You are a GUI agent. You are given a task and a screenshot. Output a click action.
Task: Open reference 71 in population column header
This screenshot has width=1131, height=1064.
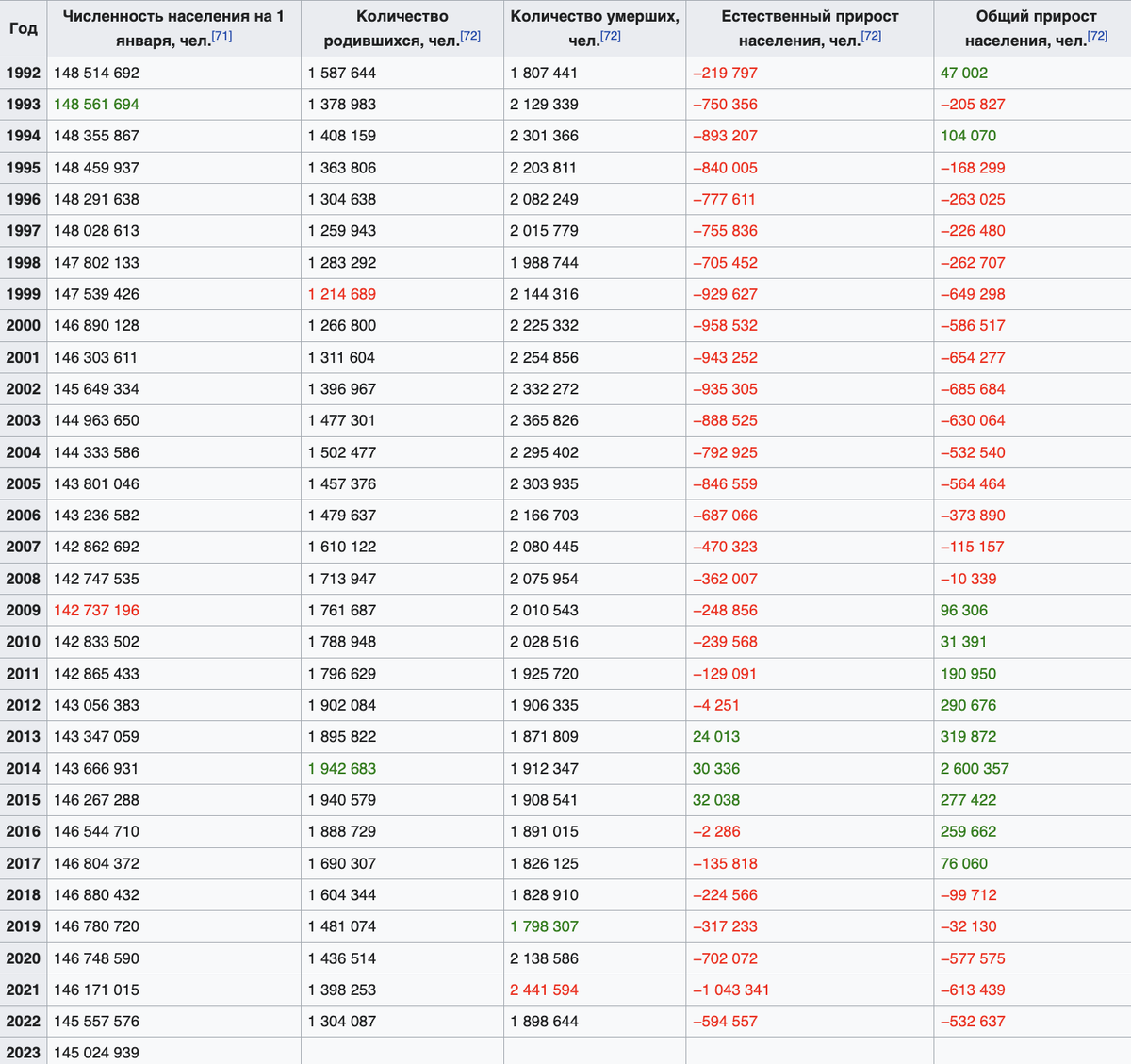point(221,36)
